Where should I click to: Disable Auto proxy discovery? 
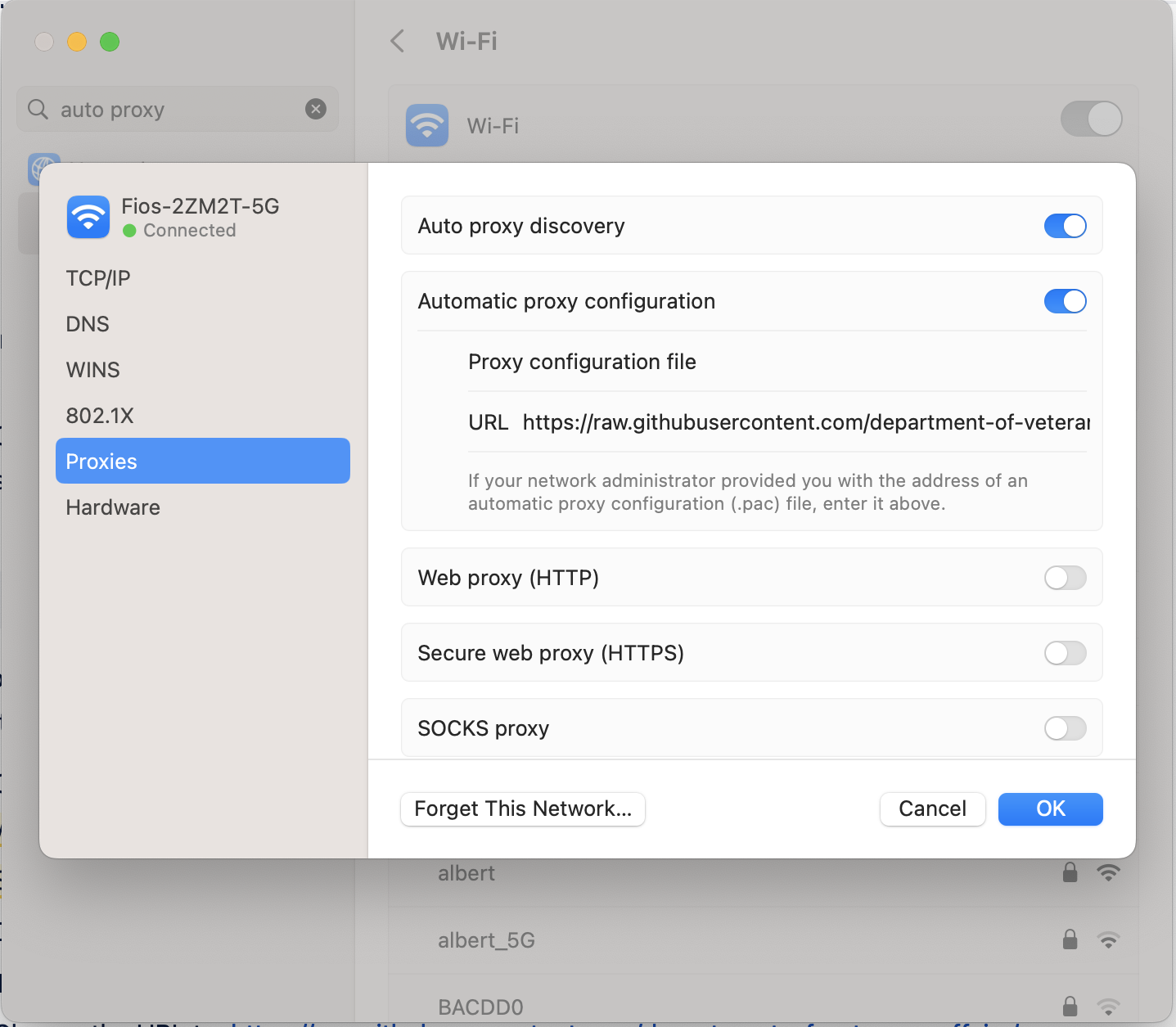click(x=1065, y=225)
